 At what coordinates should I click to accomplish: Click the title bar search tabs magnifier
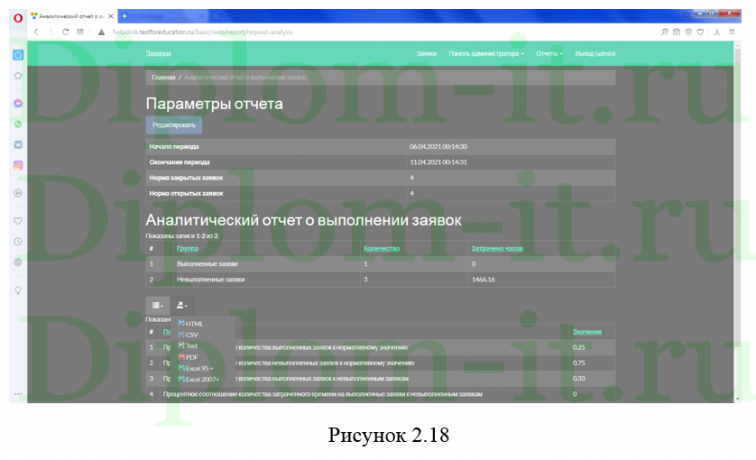coord(687,15)
